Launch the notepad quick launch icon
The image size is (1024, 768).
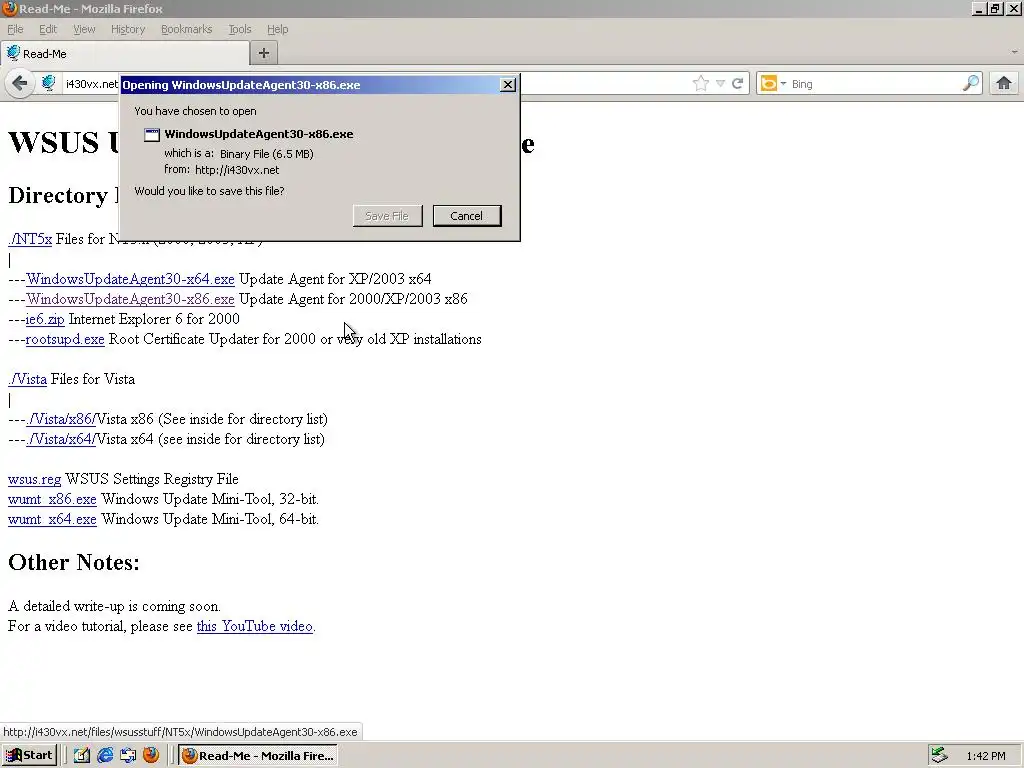click(82, 756)
